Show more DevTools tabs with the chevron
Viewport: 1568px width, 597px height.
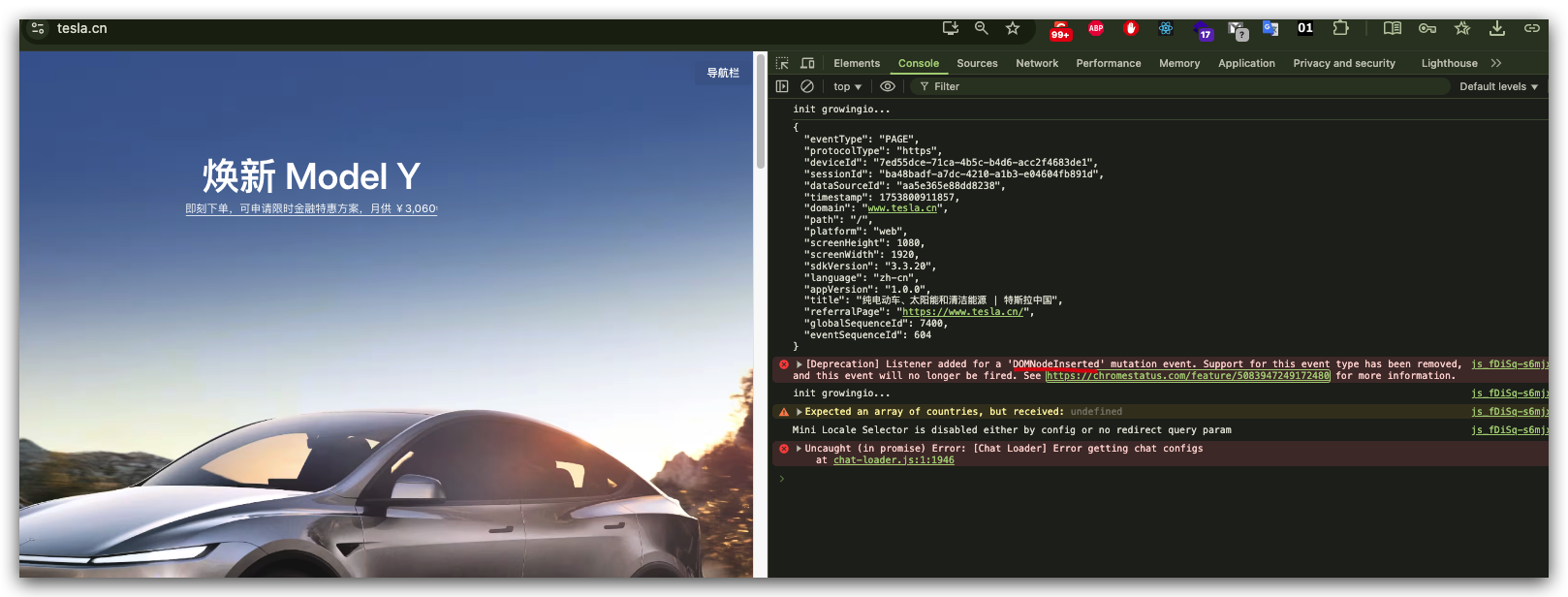pos(1496,63)
